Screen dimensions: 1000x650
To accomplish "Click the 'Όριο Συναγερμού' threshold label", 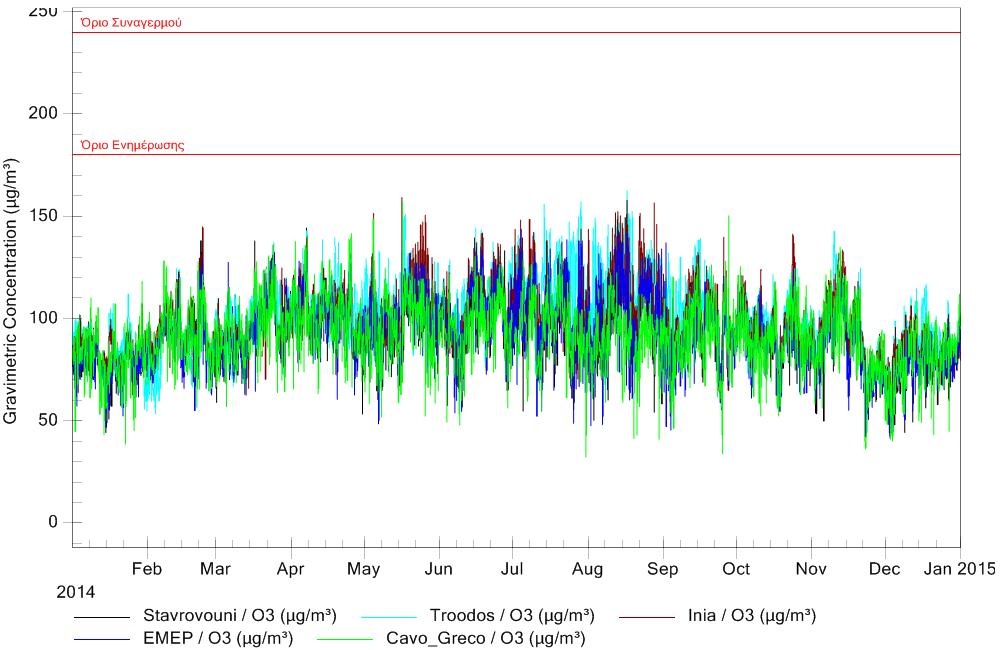I will (131, 23).
